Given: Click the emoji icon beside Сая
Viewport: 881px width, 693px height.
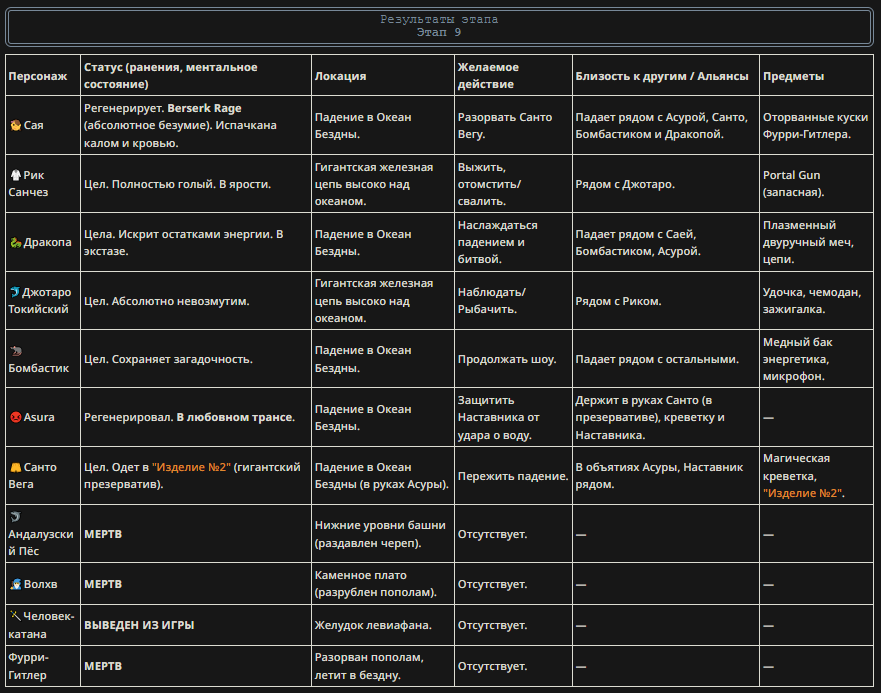Looking at the screenshot, I should coord(16,125).
